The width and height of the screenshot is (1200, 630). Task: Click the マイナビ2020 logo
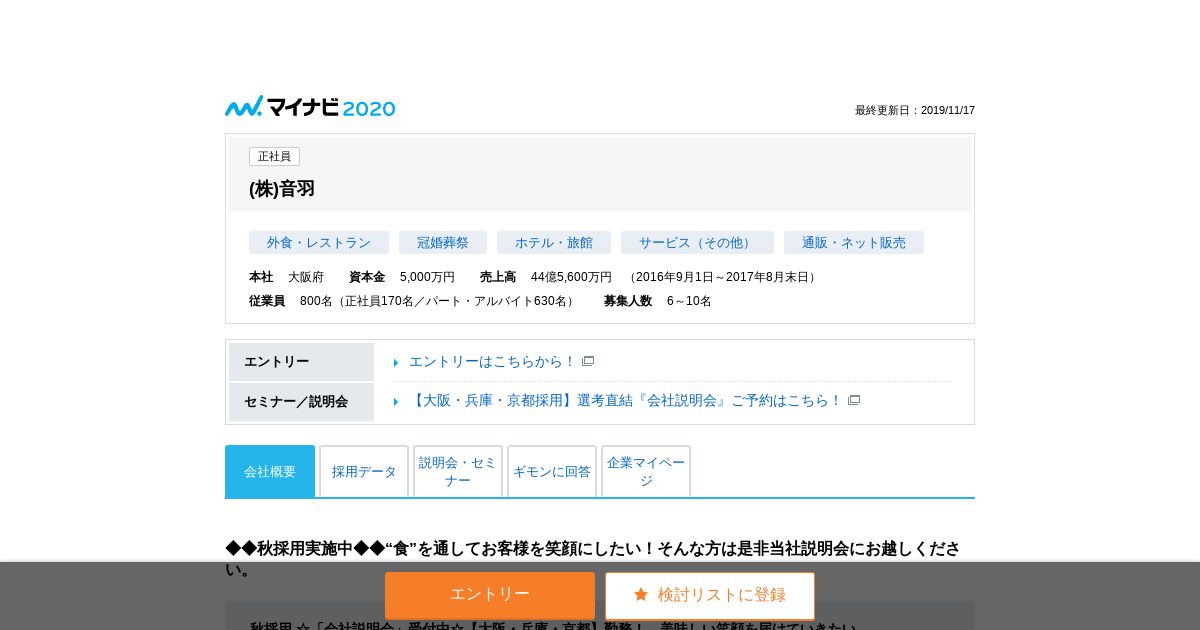coord(310,107)
